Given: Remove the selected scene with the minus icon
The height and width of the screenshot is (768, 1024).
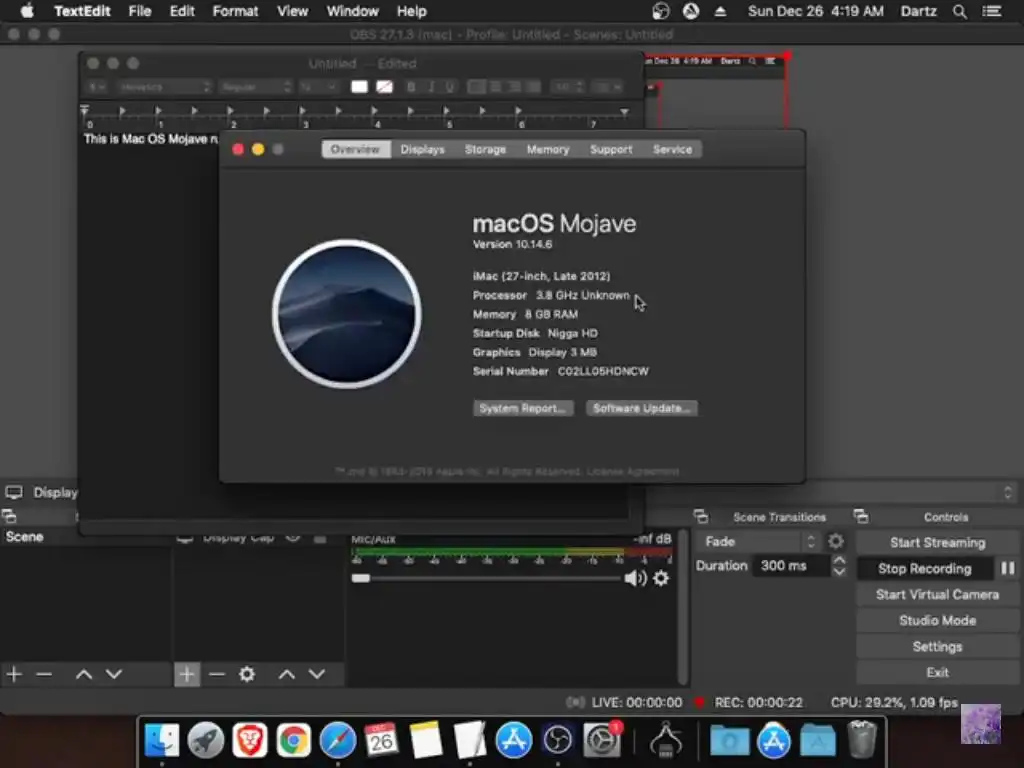Looking at the screenshot, I should click(x=44, y=674).
